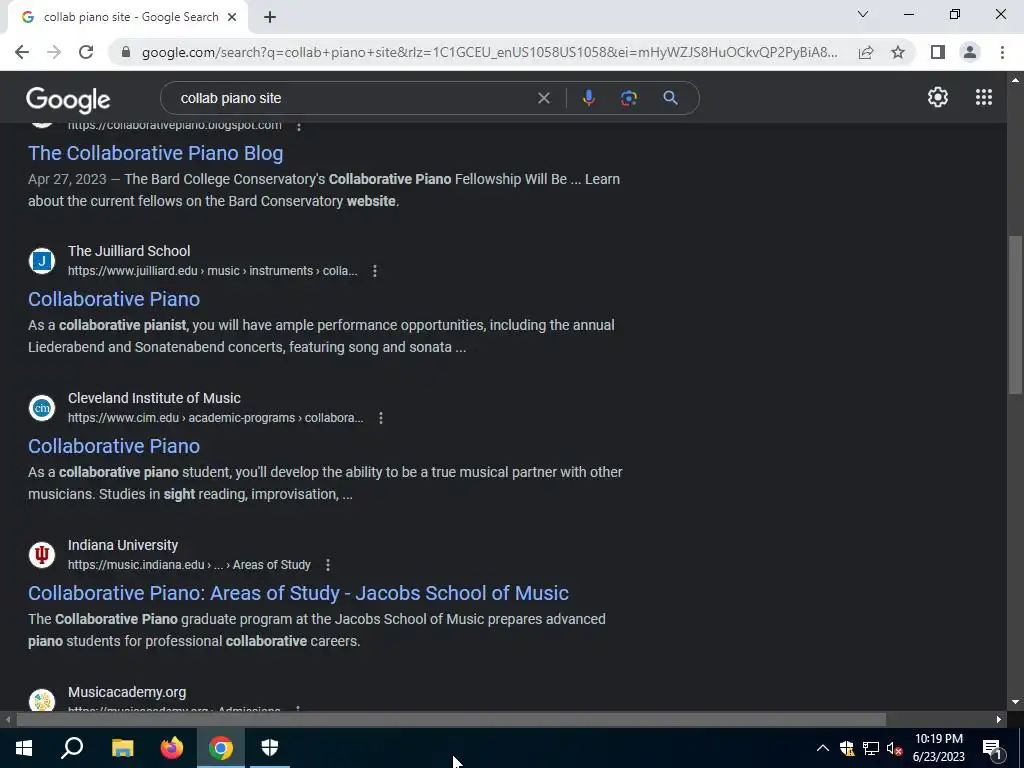This screenshot has width=1024, height=768.
Task: Open more options for blogspot result
Action: tap(298, 126)
